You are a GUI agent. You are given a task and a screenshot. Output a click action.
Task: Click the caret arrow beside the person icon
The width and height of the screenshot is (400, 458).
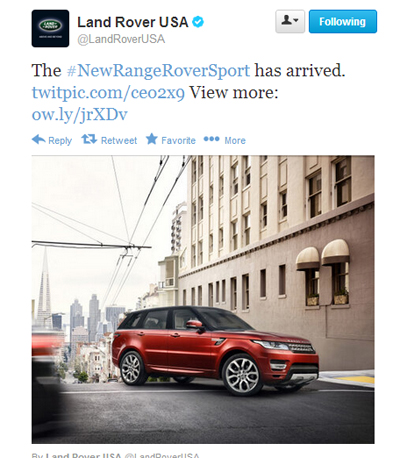point(296,21)
